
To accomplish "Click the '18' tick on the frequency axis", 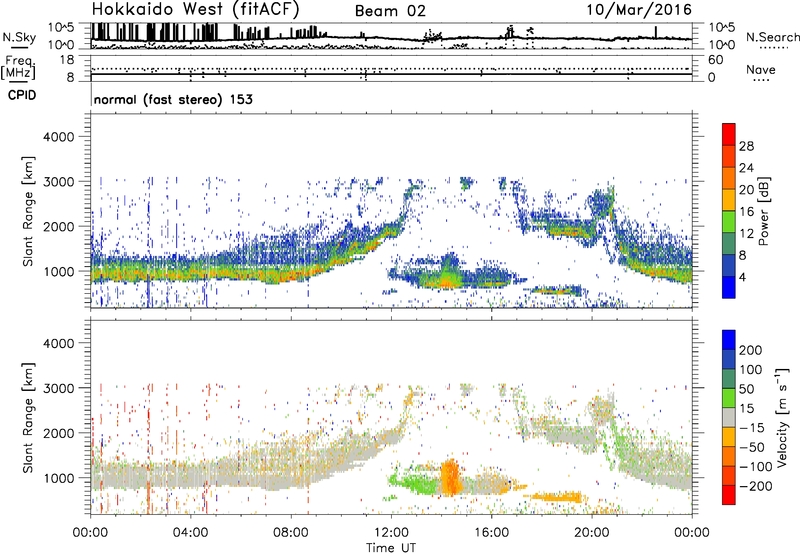I will [67, 60].
